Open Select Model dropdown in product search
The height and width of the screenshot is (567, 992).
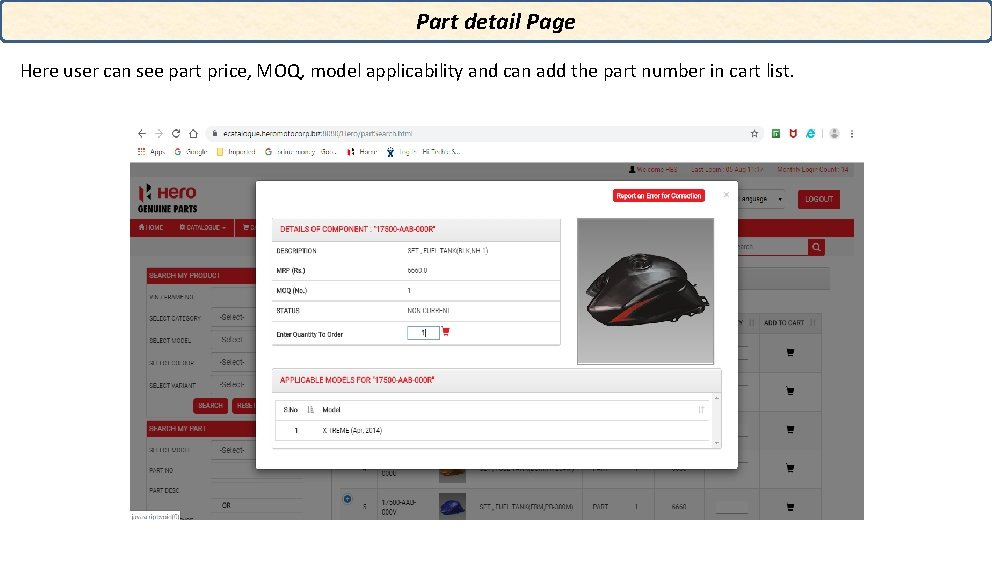tap(233, 340)
